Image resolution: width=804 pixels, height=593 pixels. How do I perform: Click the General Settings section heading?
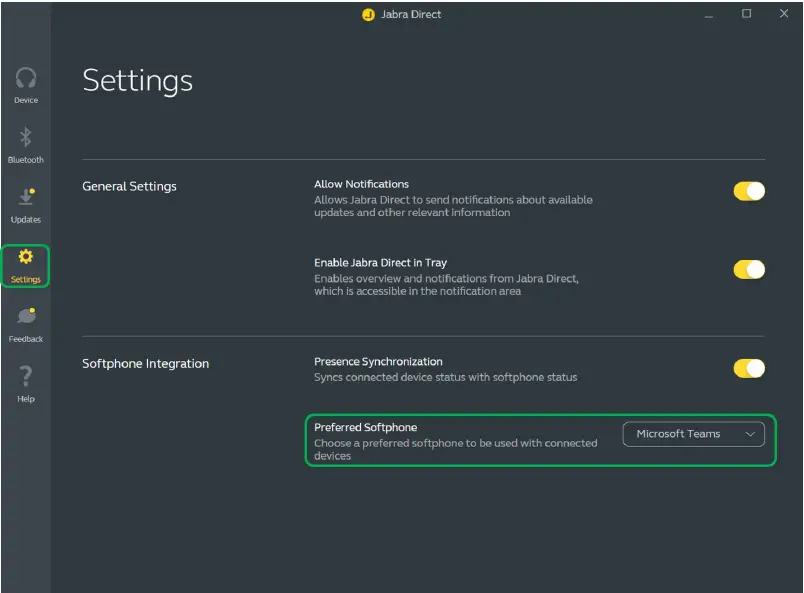129,186
